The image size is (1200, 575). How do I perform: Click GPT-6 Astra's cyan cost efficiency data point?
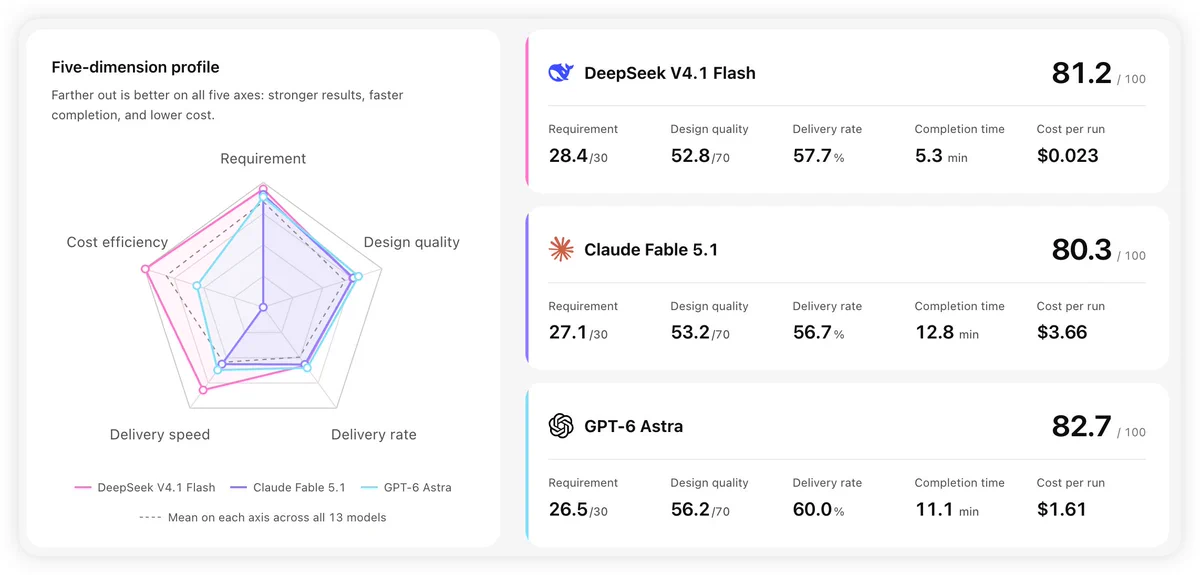click(197, 286)
